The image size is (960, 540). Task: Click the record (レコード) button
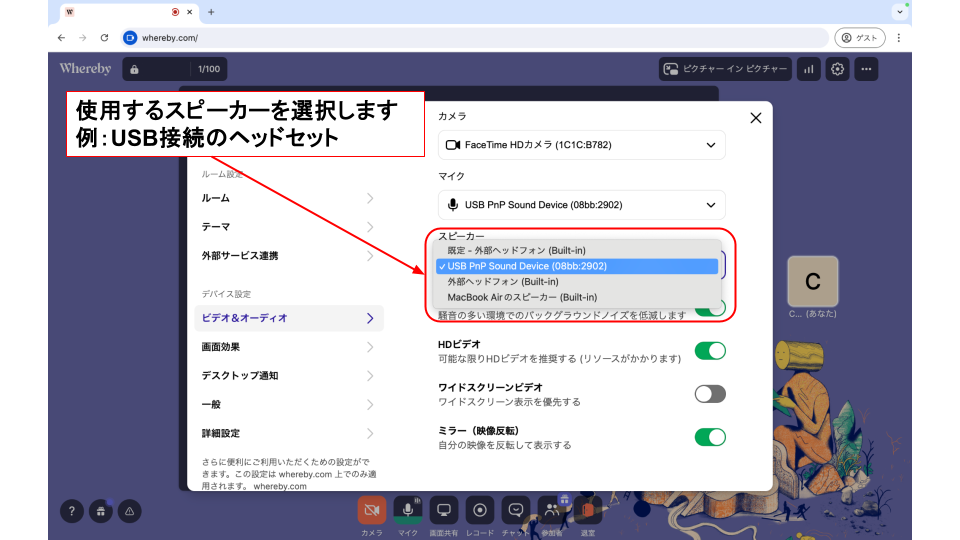480,510
